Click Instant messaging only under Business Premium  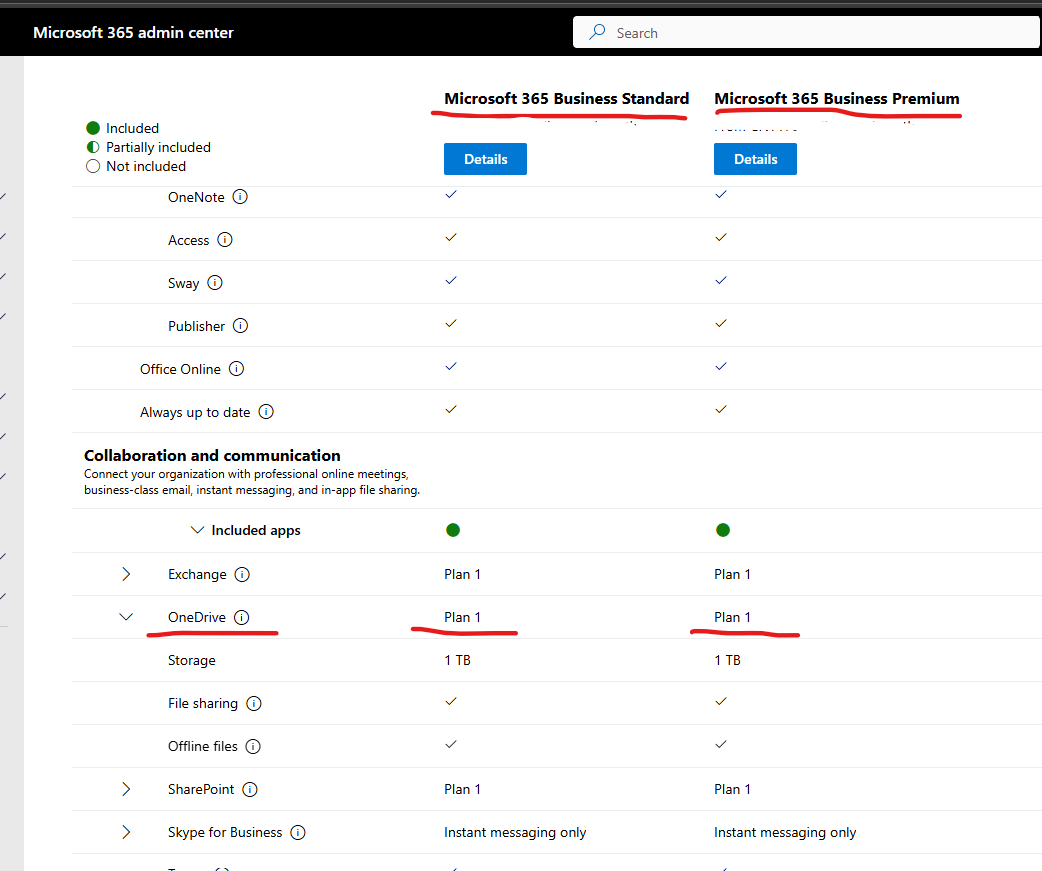pyautogui.click(x=785, y=832)
